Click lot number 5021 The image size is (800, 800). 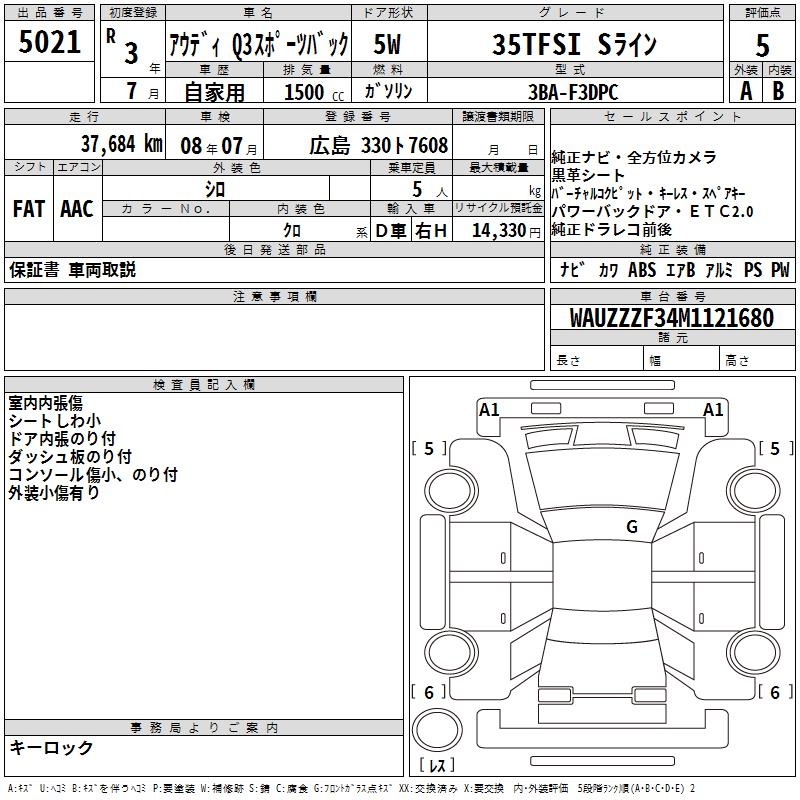point(49,42)
